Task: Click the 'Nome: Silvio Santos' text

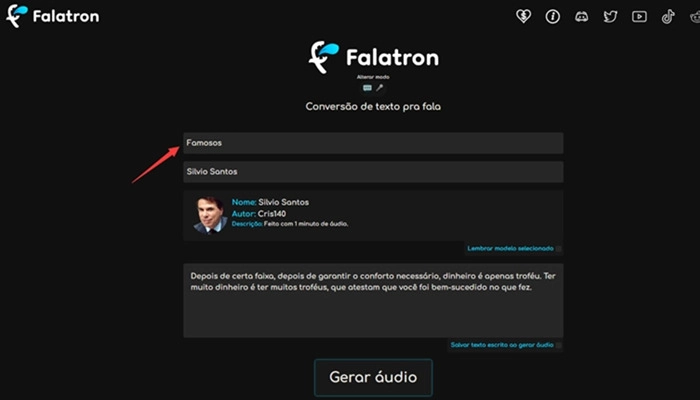Action: [x=270, y=202]
